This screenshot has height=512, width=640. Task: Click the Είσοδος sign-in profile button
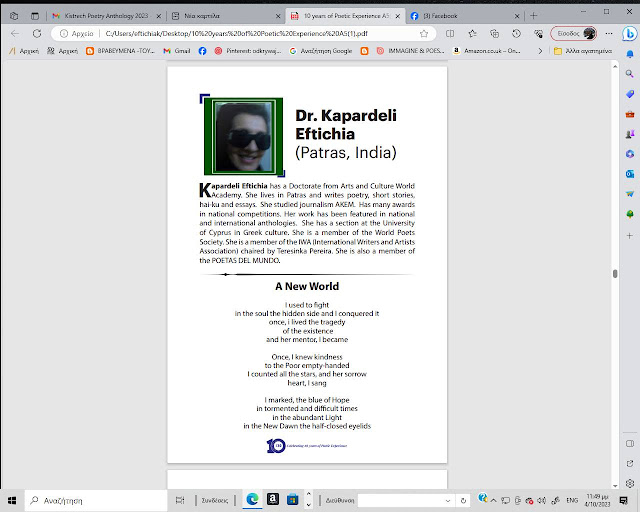(573, 33)
